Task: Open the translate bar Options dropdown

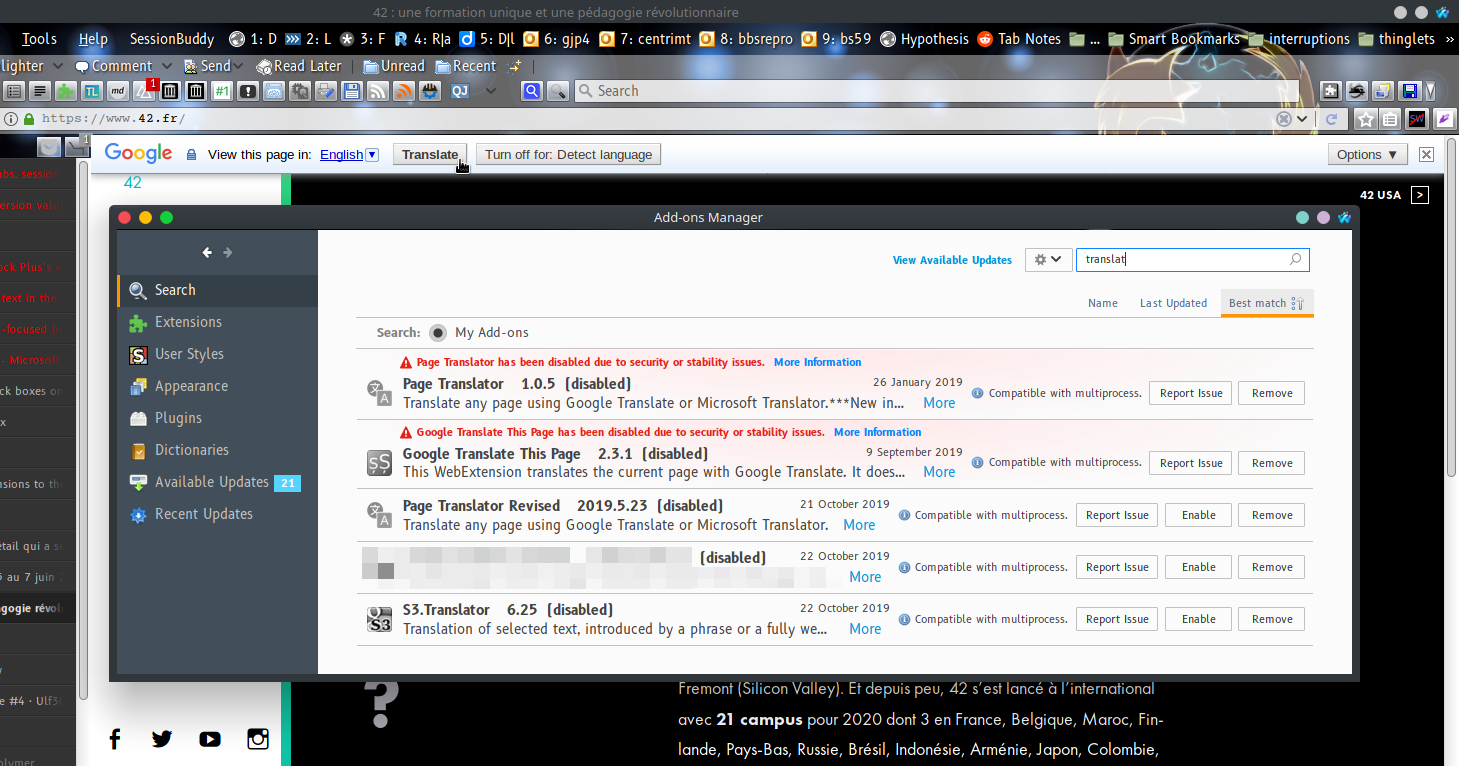Action: (x=1368, y=155)
